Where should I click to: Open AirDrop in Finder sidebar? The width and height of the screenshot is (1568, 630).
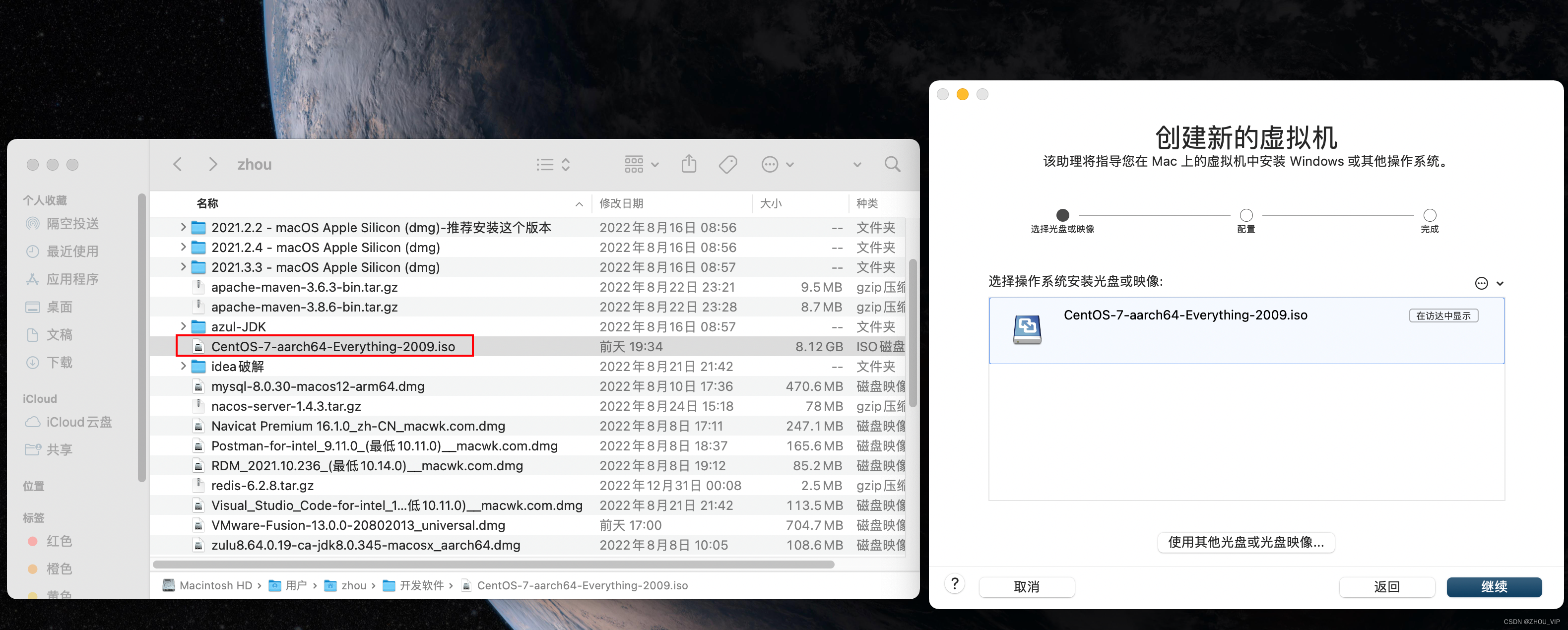click(x=72, y=223)
